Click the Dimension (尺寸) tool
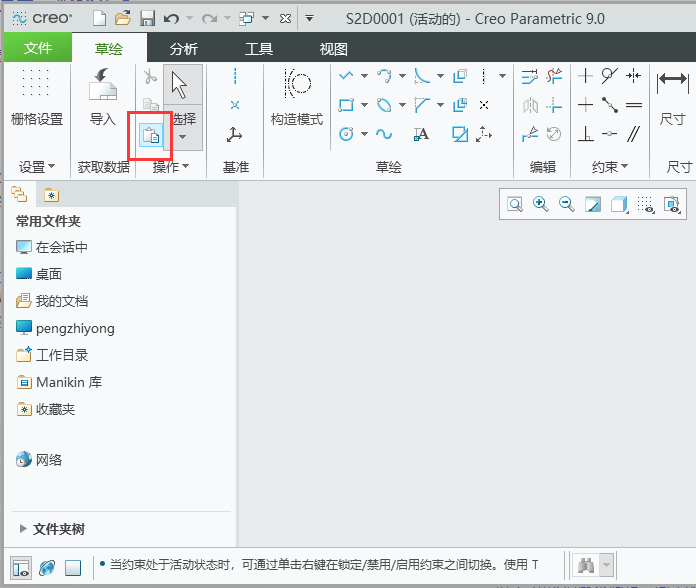Image resolution: width=696 pixels, height=588 pixels. coord(672,98)
